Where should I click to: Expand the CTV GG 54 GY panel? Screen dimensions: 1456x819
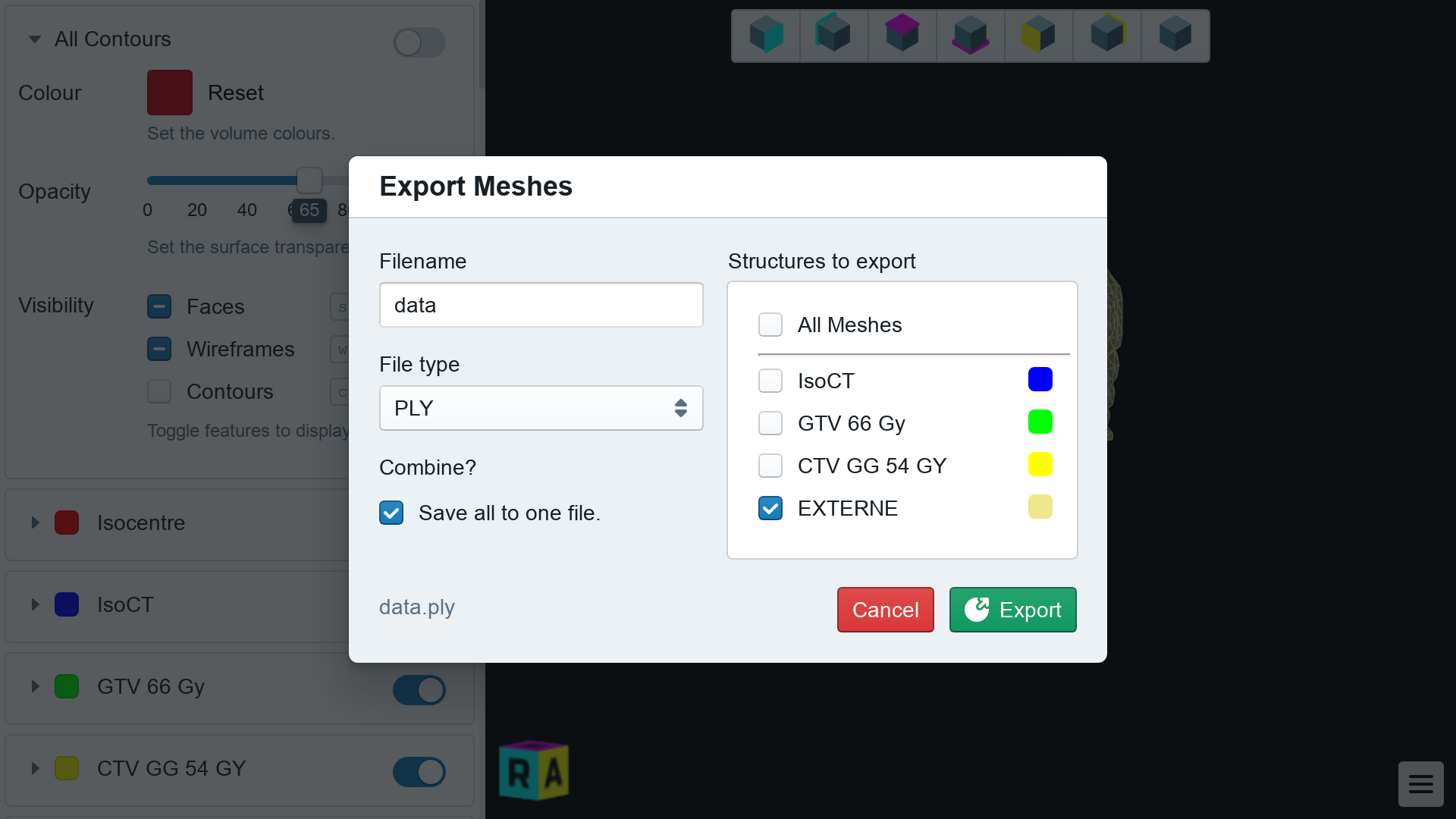tap(35, 768)
